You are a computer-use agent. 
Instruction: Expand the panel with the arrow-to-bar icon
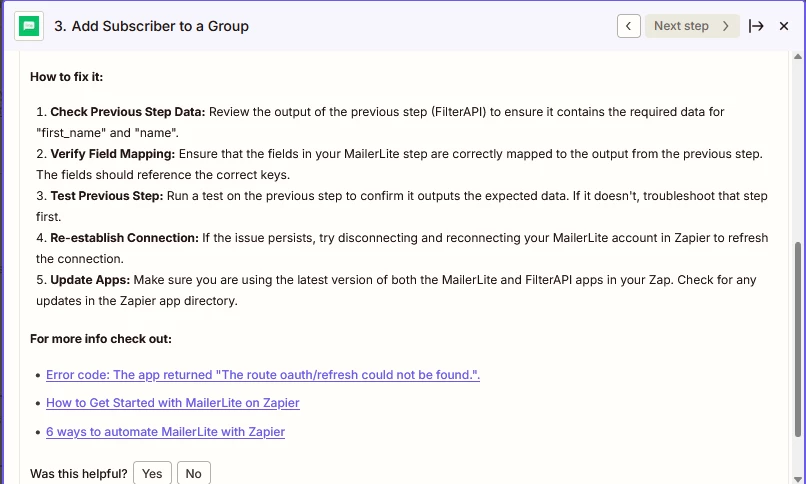click(756, 26)
